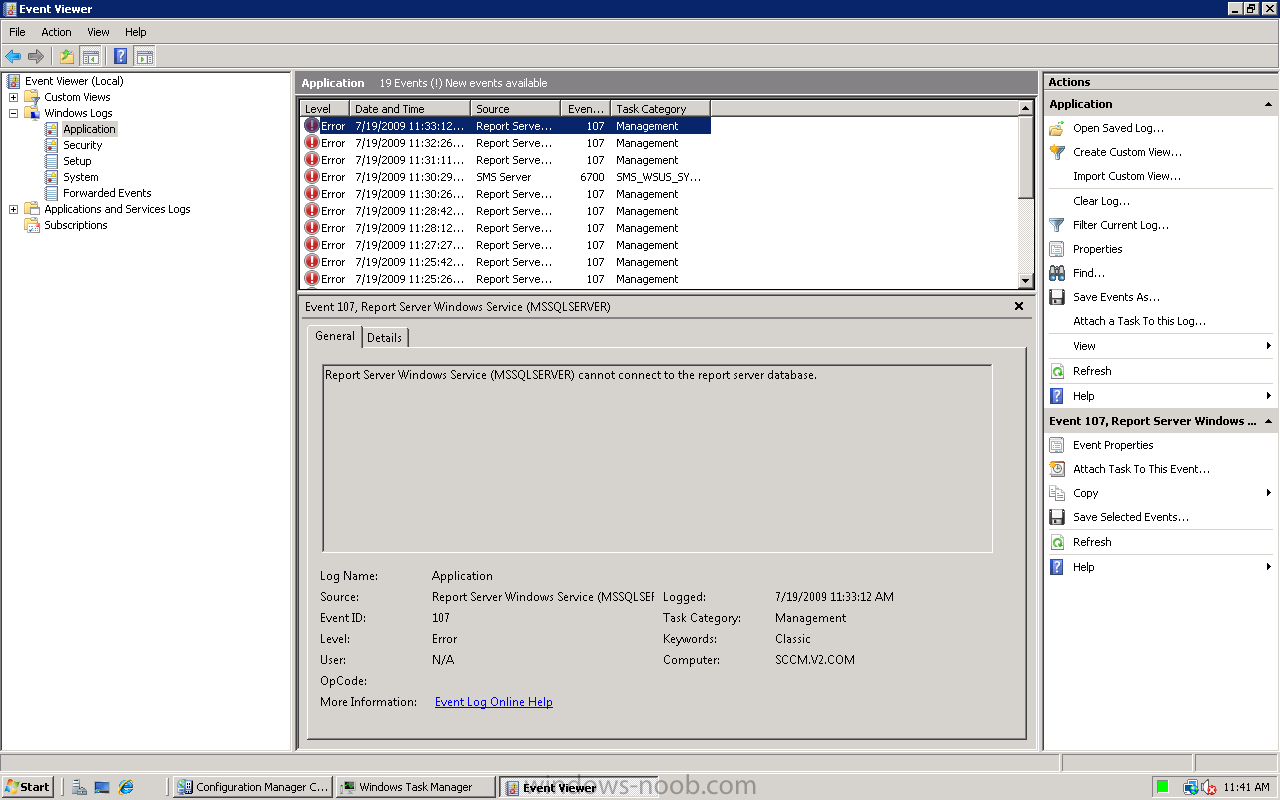Sort events by Task Category column

(x=660, y=109)
